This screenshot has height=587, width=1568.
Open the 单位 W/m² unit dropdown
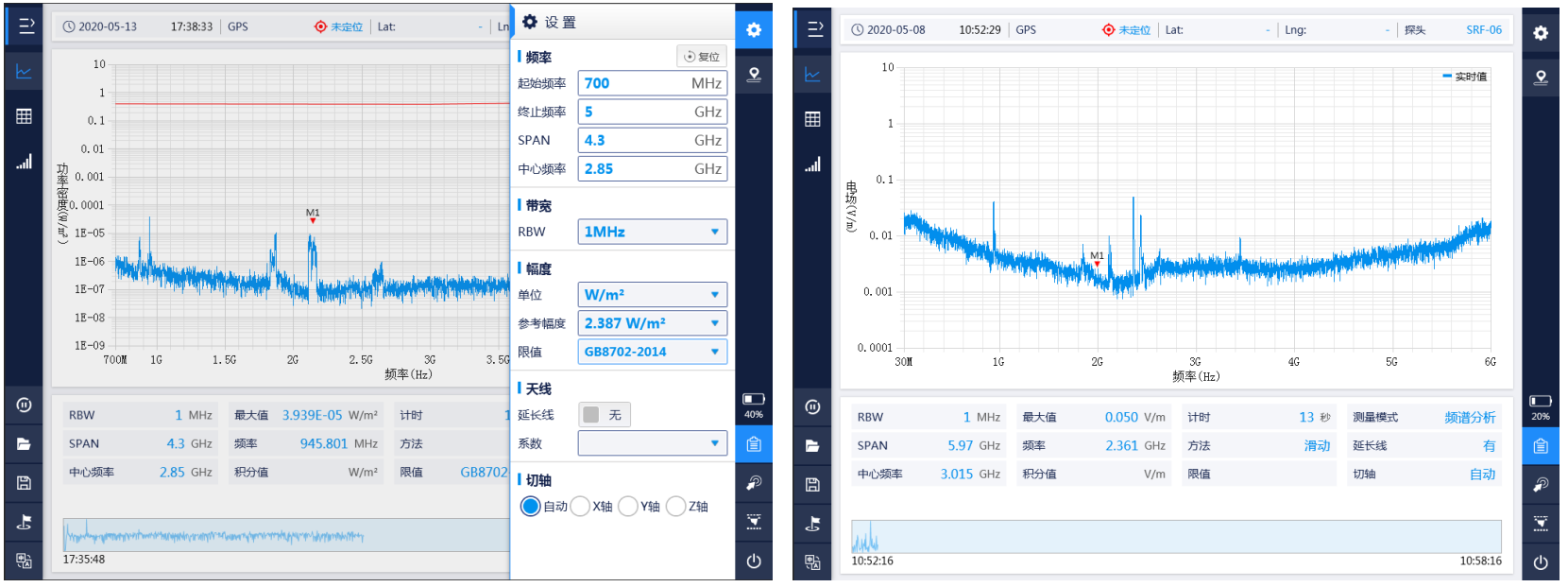(x=652, y=295)
